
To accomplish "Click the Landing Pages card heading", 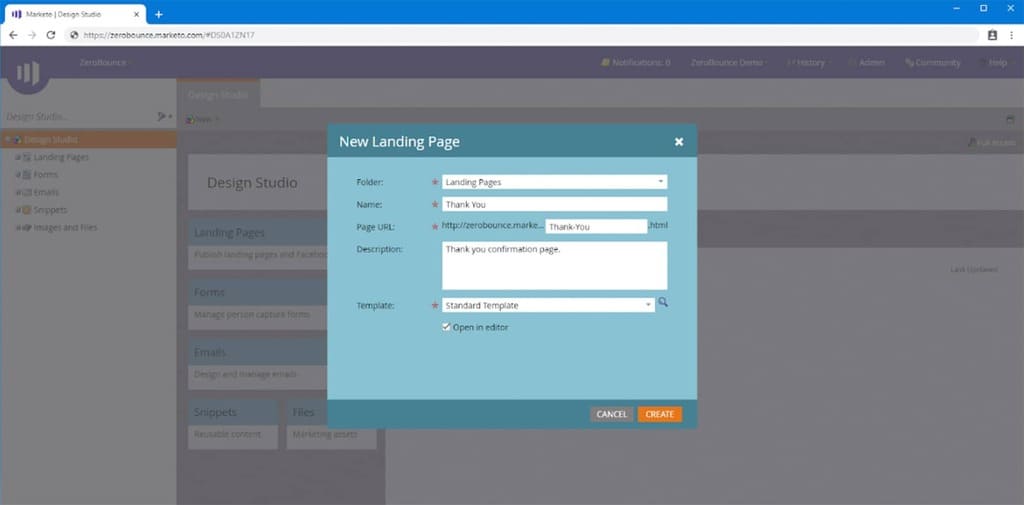I will pyautogui.click(x=229, y=233).
